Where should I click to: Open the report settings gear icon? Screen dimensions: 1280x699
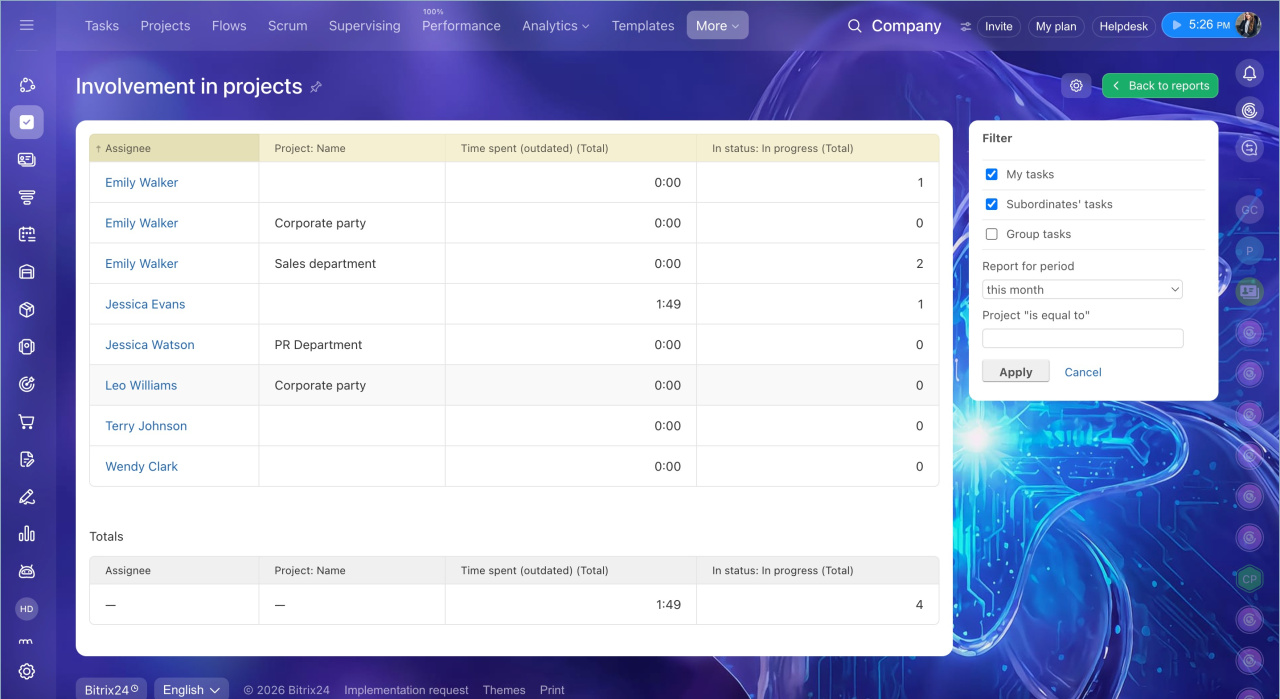click(x=1076, y=86)
